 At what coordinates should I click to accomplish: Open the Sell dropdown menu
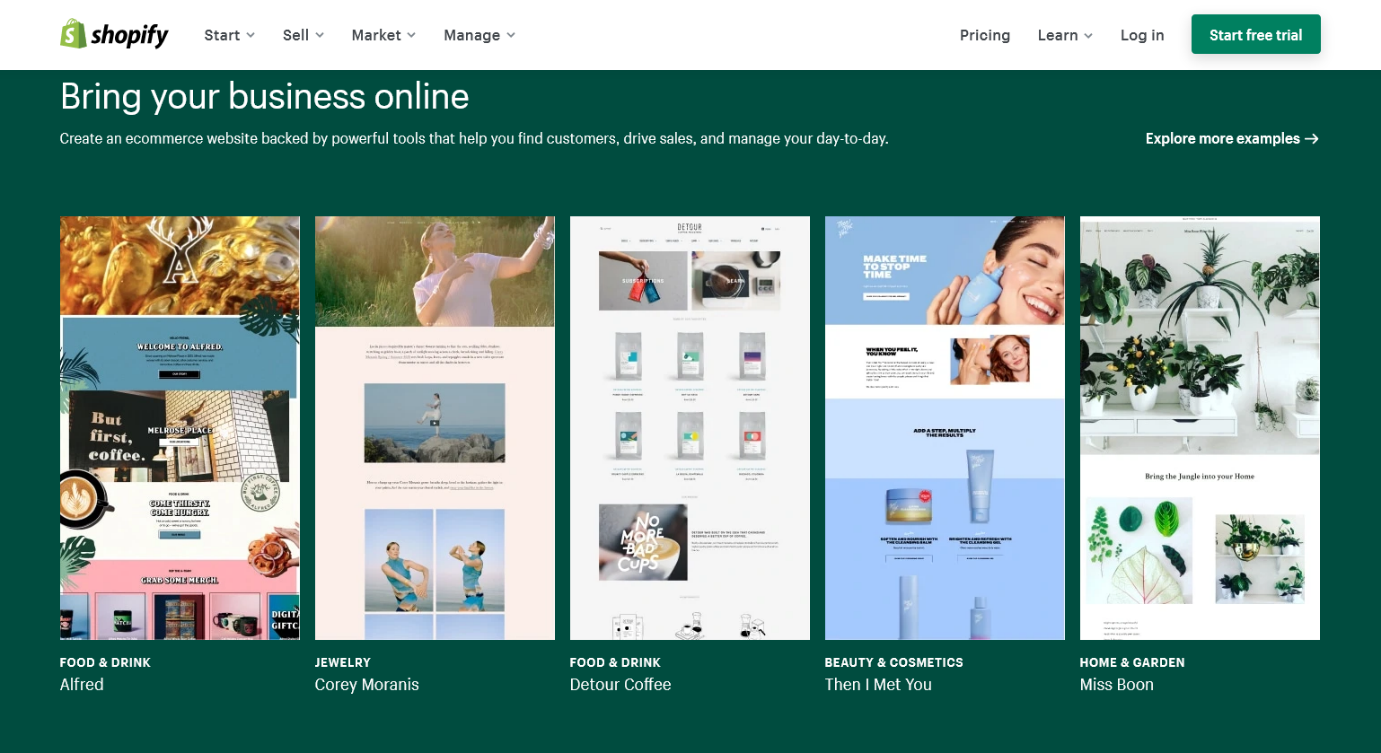pos(303,35)
